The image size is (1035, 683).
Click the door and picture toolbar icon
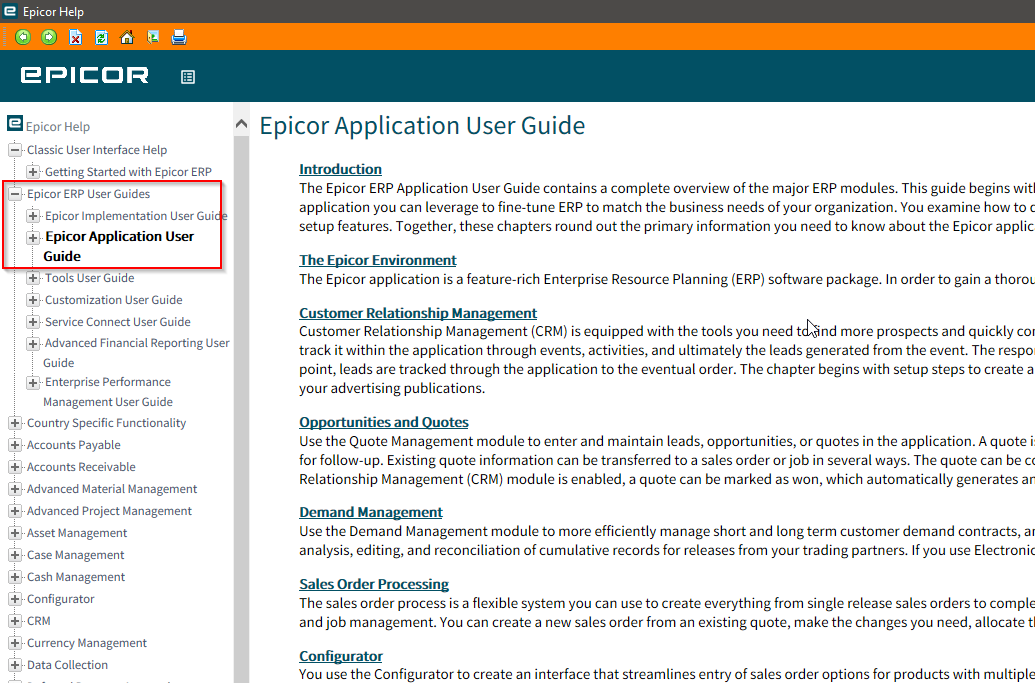152,38
